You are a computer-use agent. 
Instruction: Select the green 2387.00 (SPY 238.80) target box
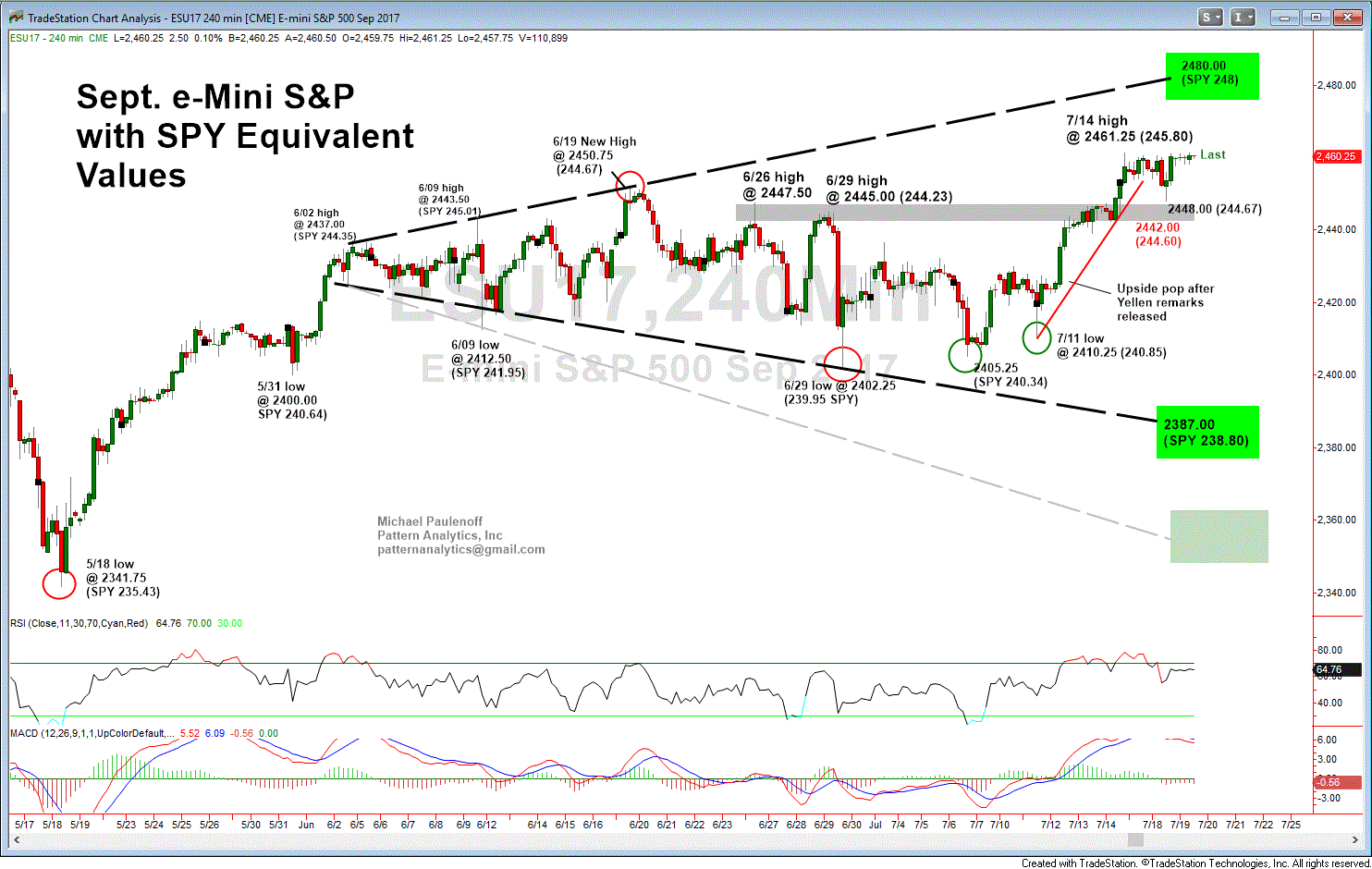(x=1207, y=432)
